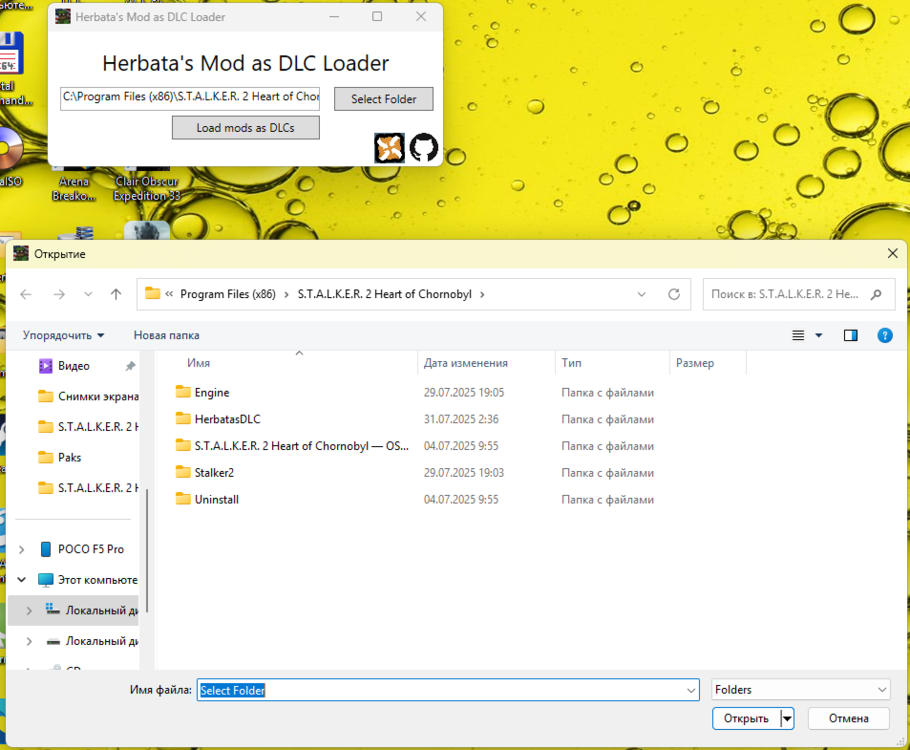Screen dimensions: 910x750
Task: Click Новая папка in the toolbar
Action: point(166,335)
